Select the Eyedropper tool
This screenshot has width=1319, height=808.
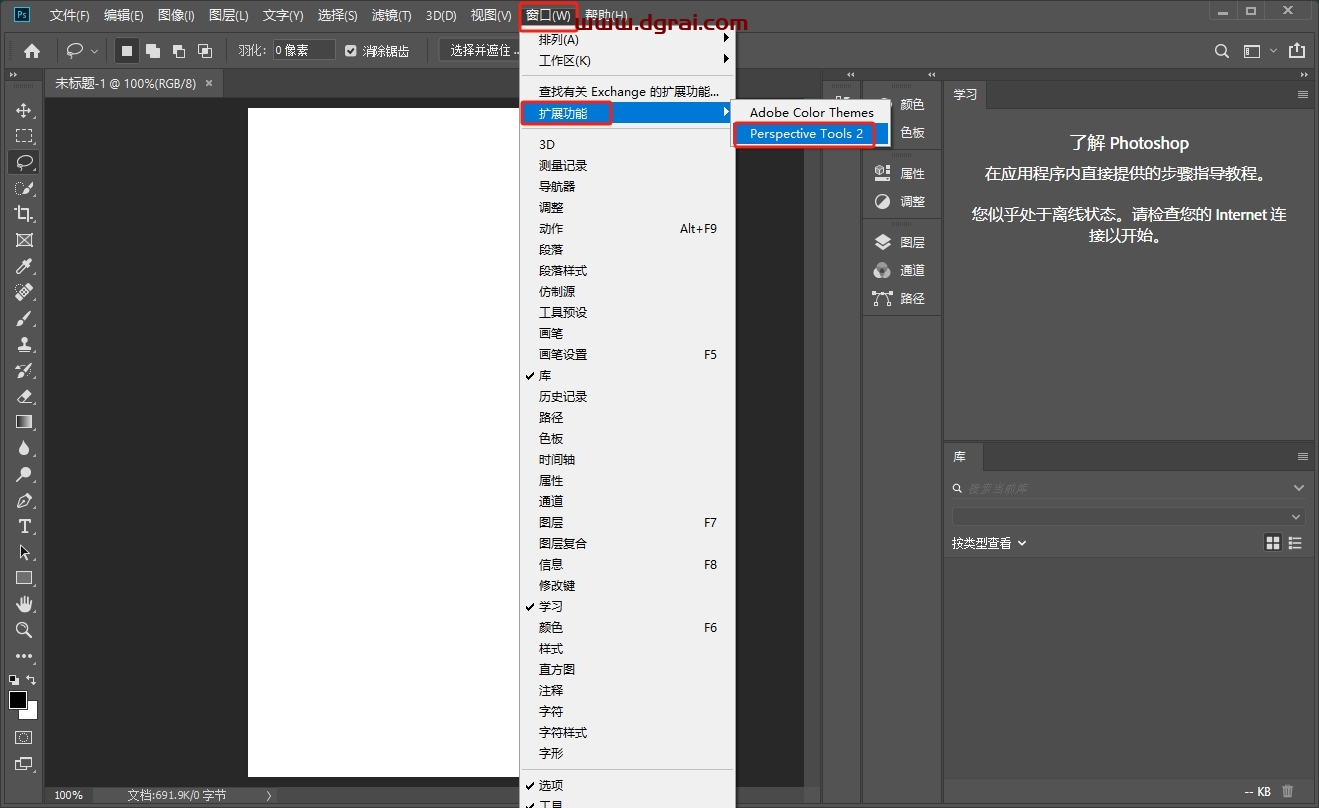[24, 266]
